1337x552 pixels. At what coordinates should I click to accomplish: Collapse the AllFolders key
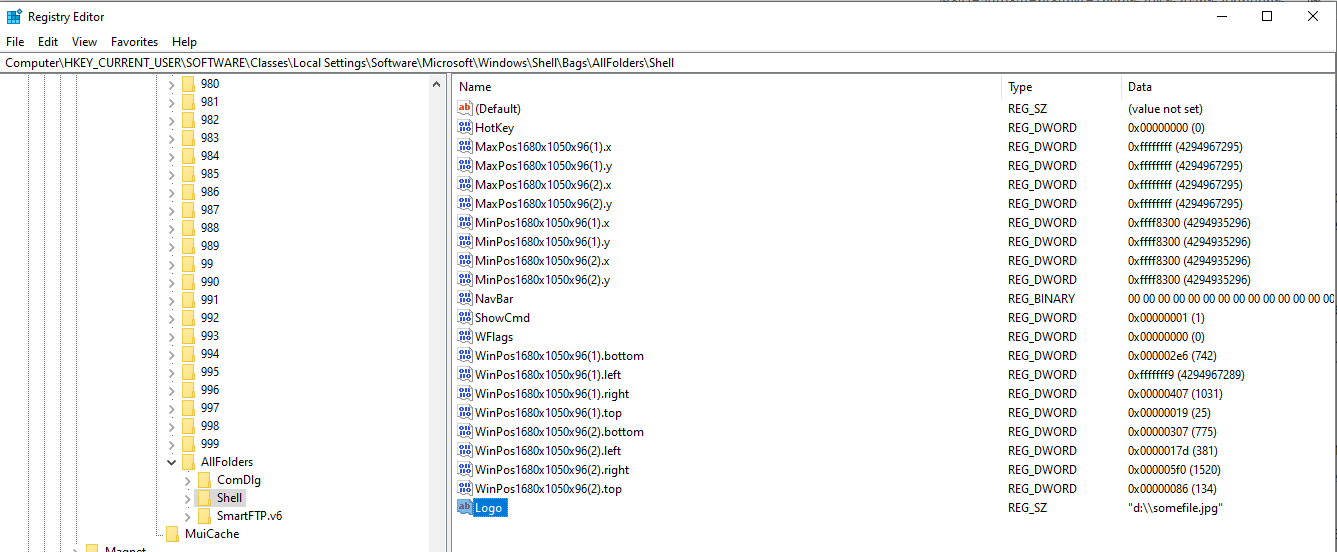click(172, 462)
